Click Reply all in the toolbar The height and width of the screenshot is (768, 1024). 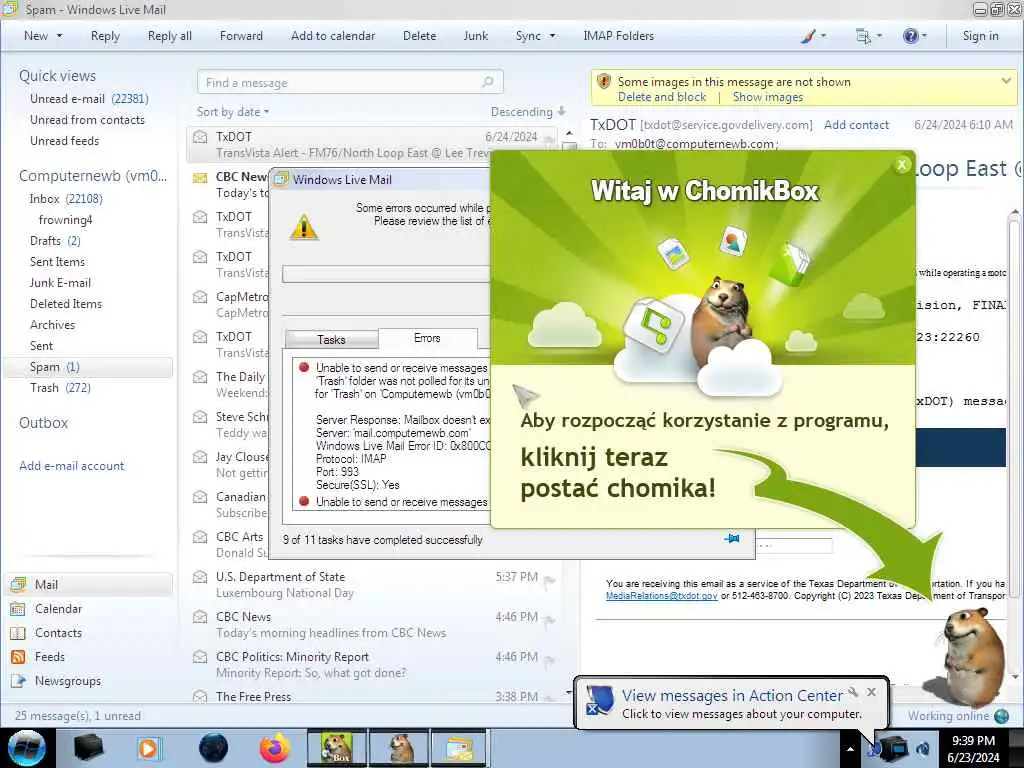(170, 36)
